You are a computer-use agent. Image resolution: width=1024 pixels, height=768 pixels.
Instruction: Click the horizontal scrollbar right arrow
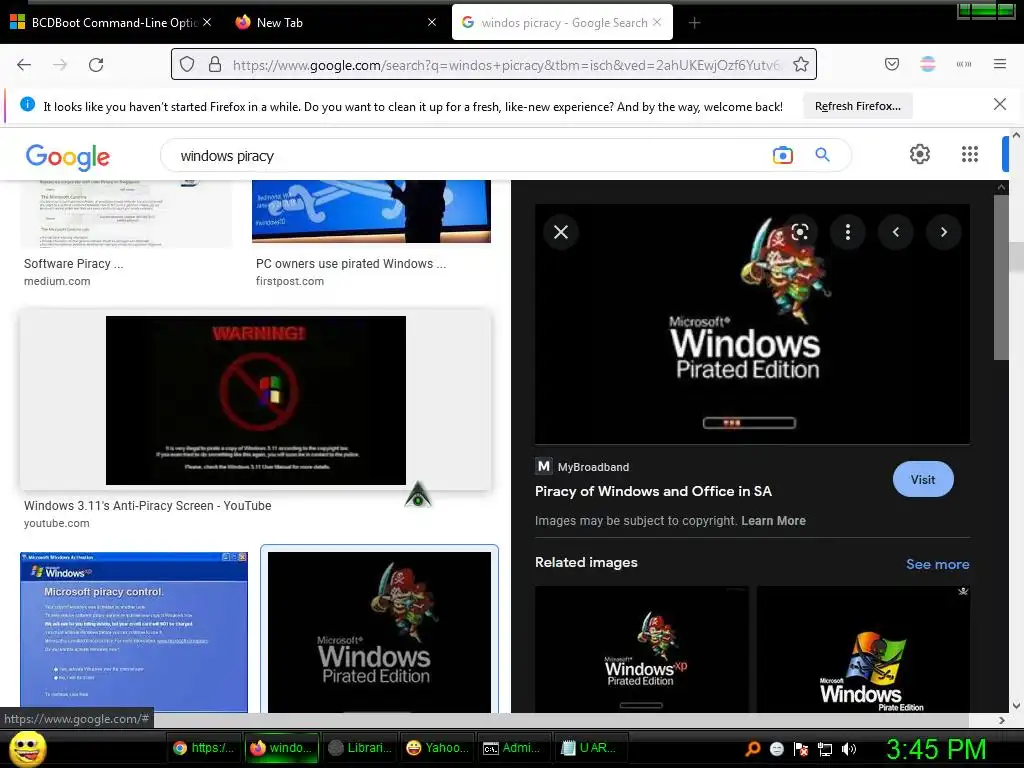coord(1002,720)
